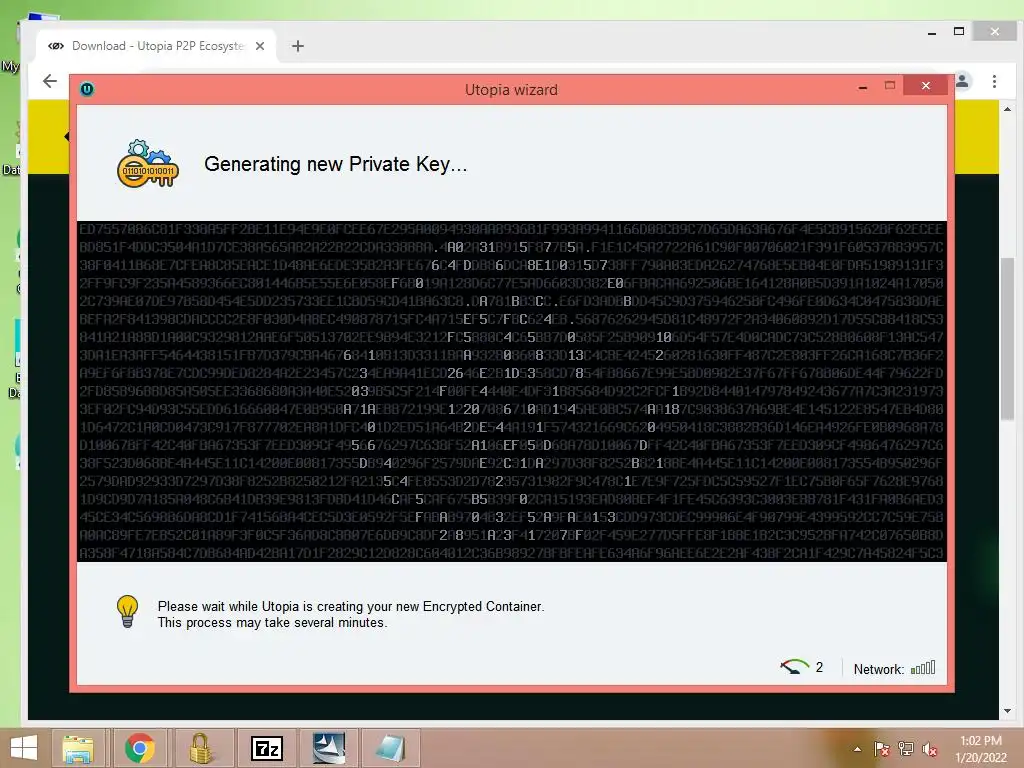Open Google Chrome from the taskbar
The width and height of the screenshot is (1024, 768).
click(140, 748)
